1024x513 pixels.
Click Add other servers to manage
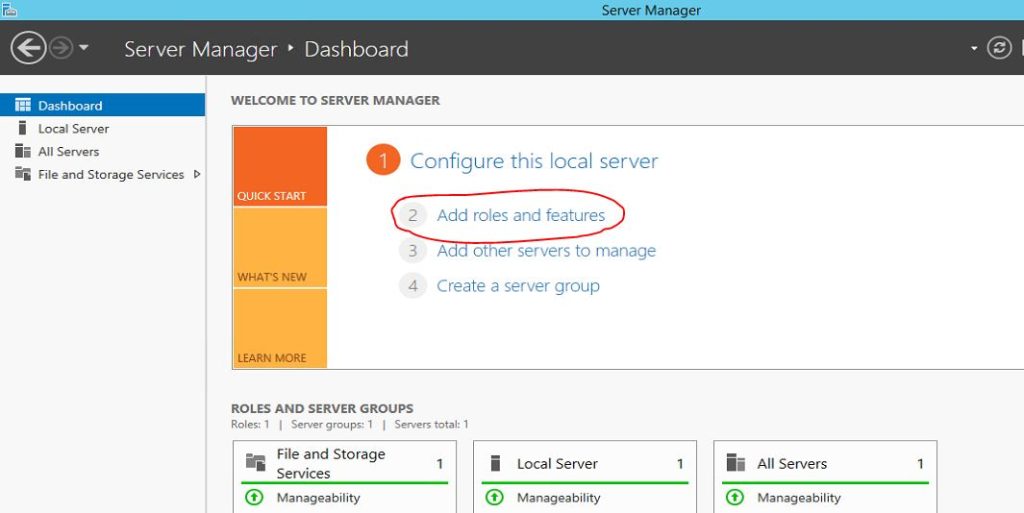[x=546, y=251]
